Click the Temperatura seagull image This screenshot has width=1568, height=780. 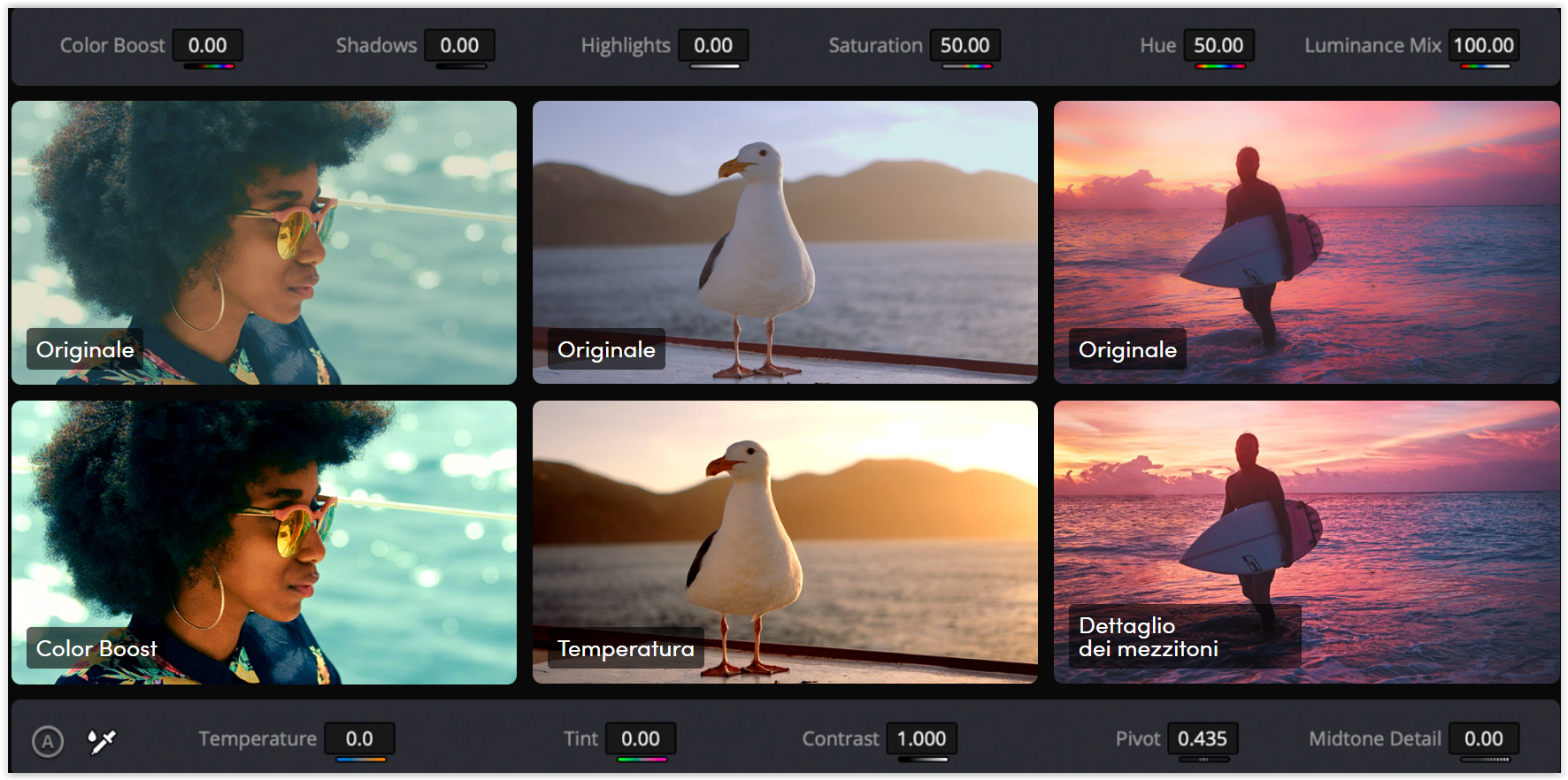(x=785, y=542)
